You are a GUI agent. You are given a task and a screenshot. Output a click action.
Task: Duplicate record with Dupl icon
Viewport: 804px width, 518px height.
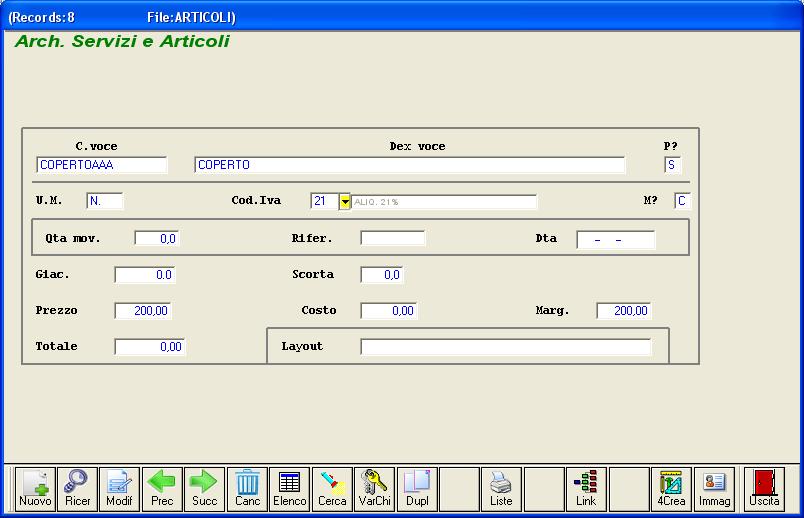pyautogui.click(x=417, y=489)
